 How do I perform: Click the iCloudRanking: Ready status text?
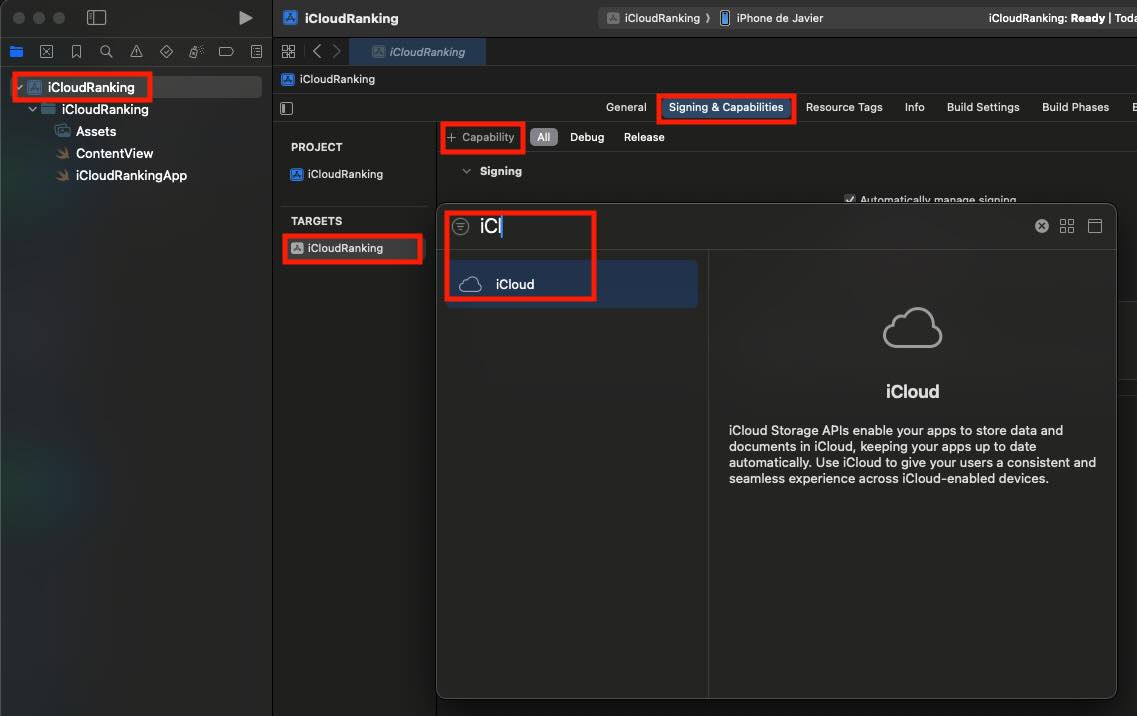pyautogui.click(x=1046, y=18)
